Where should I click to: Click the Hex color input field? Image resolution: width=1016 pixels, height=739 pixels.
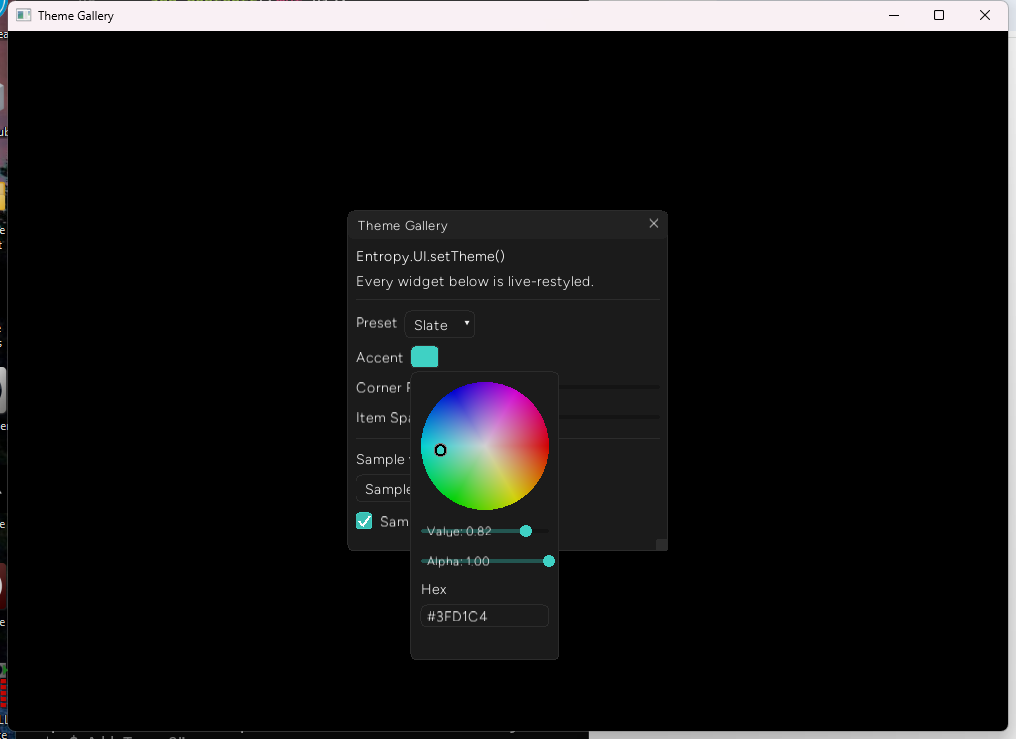point(485,616)
